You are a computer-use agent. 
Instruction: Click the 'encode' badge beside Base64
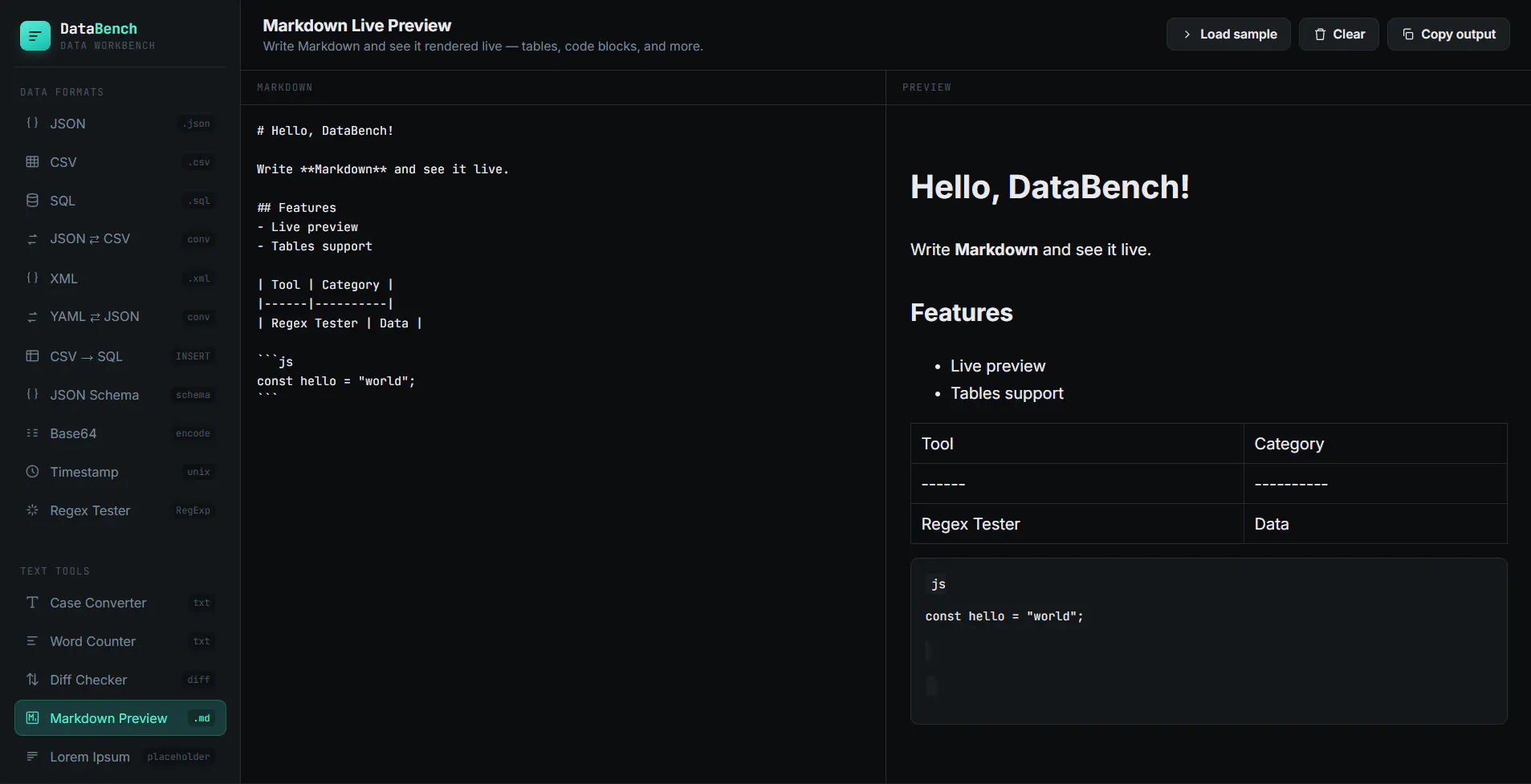pyautogui.click(x=193, y=433)
